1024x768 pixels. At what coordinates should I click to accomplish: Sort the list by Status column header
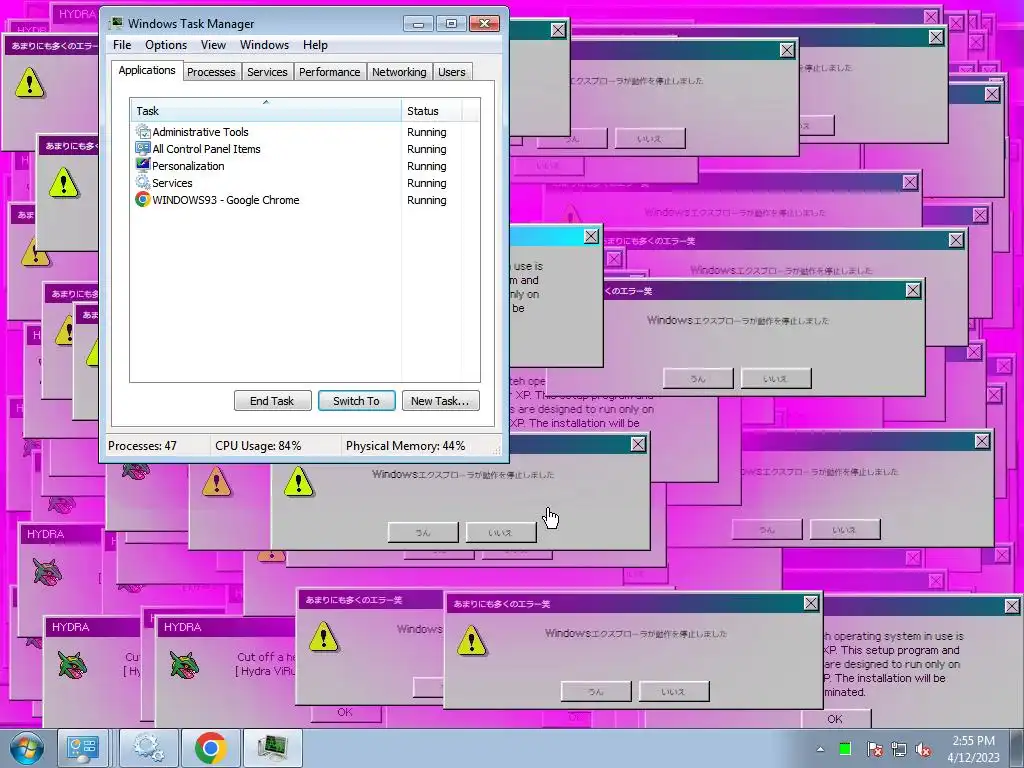click(431, 110)
